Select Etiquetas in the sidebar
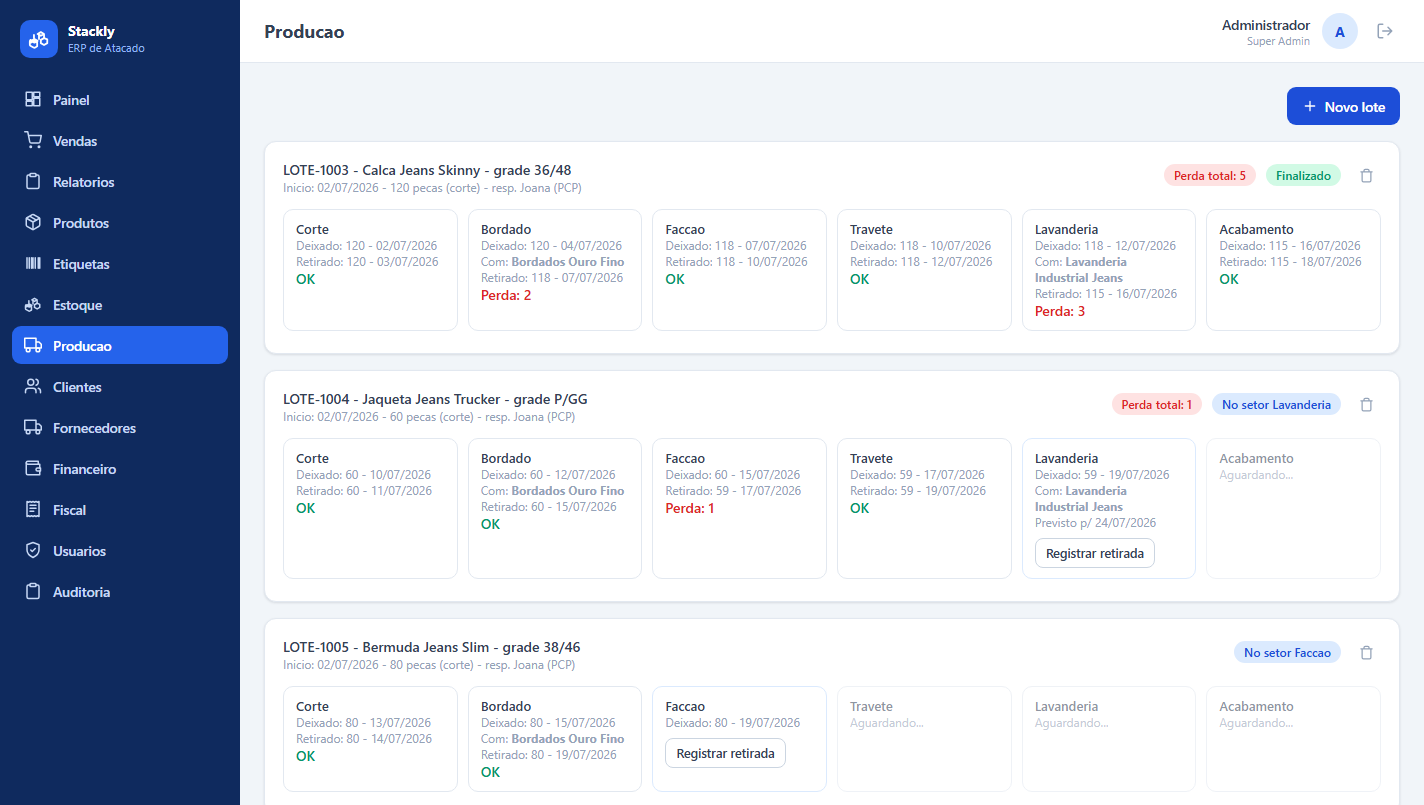Viewport: 1424px width, 805px height. pyautogui.click(x=120, y=264)
